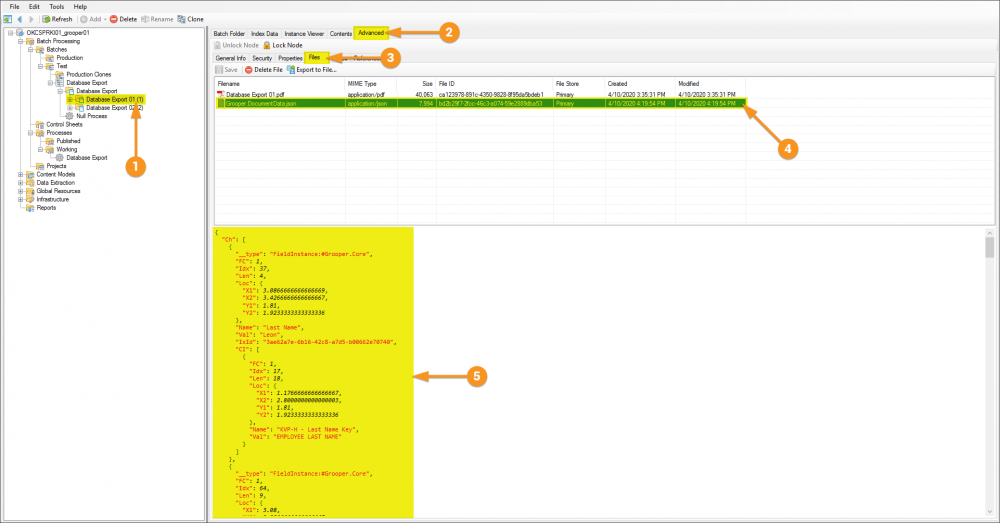Open the Properties sub-tab

tap(290, 58)
